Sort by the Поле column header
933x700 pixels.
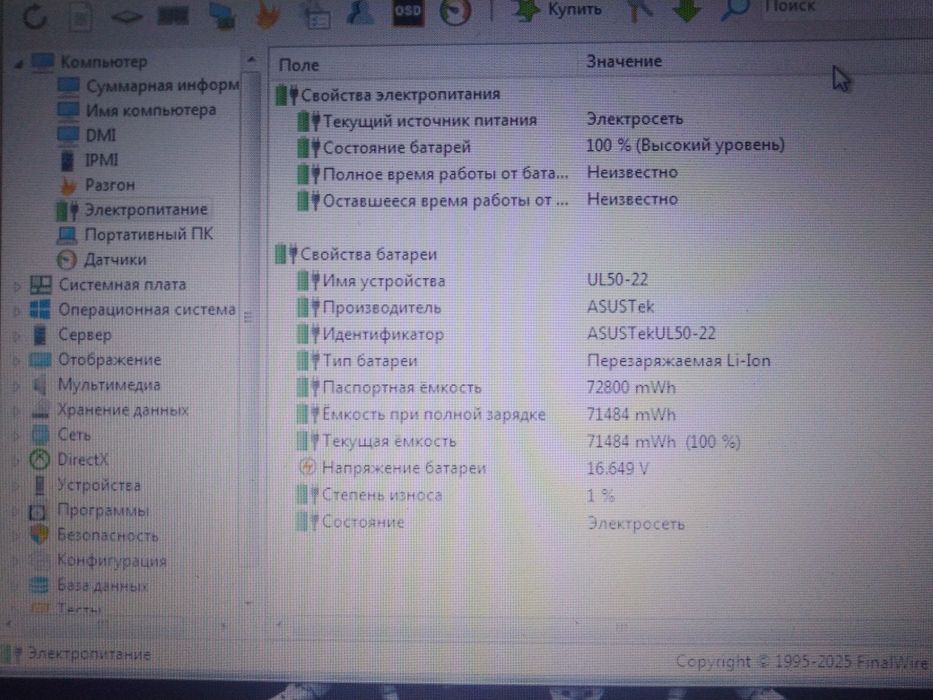(422, 64)
